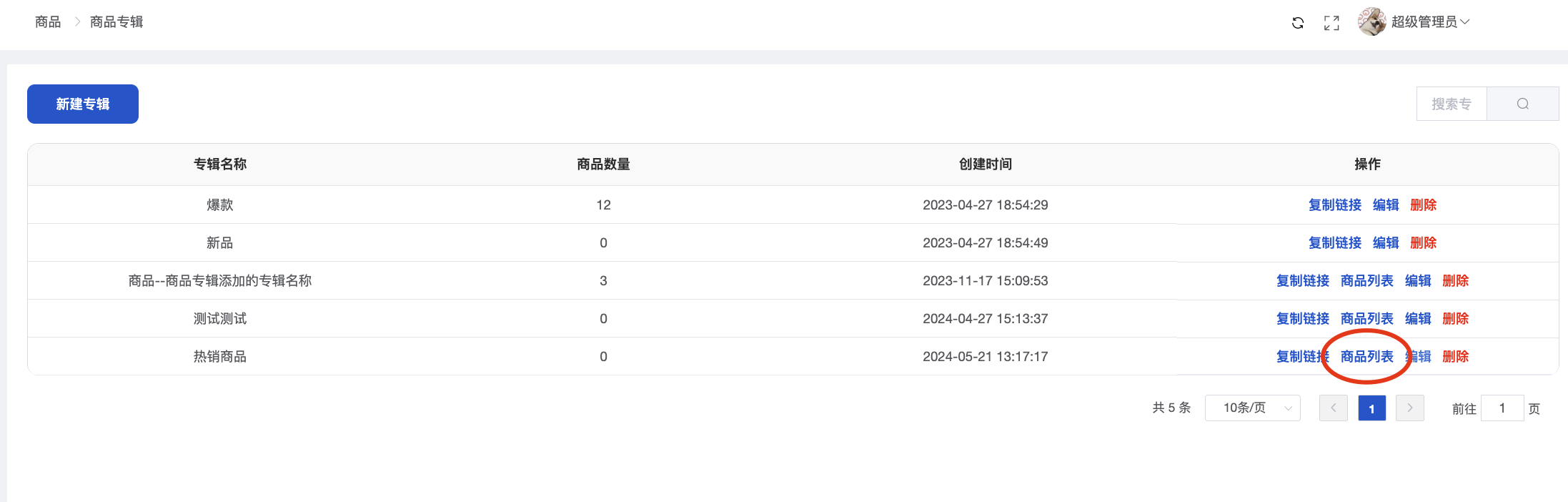This screenshot has height=502, width=1568.
Task: Click the super admin avatar image
Action: tap(1371, 21)
